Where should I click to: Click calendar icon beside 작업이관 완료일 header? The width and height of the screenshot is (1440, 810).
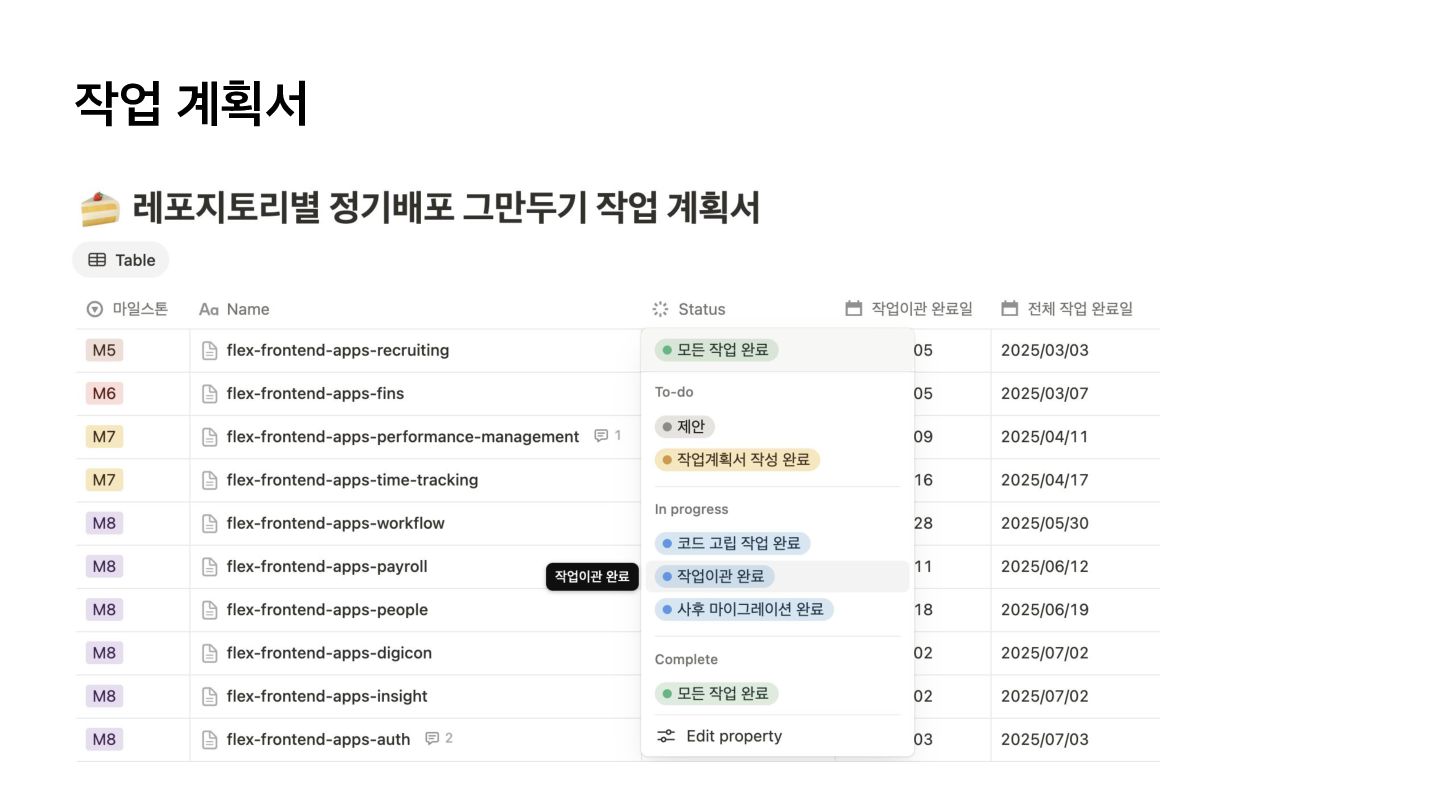[x=853, y=308]
